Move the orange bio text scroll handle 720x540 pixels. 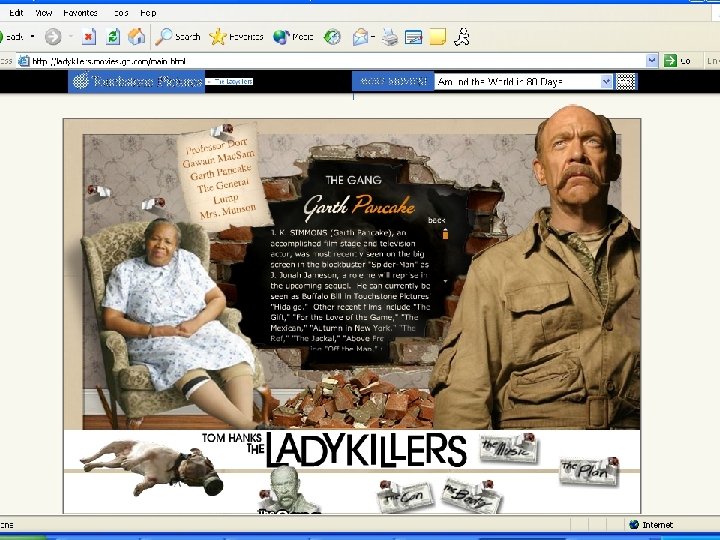445,234
